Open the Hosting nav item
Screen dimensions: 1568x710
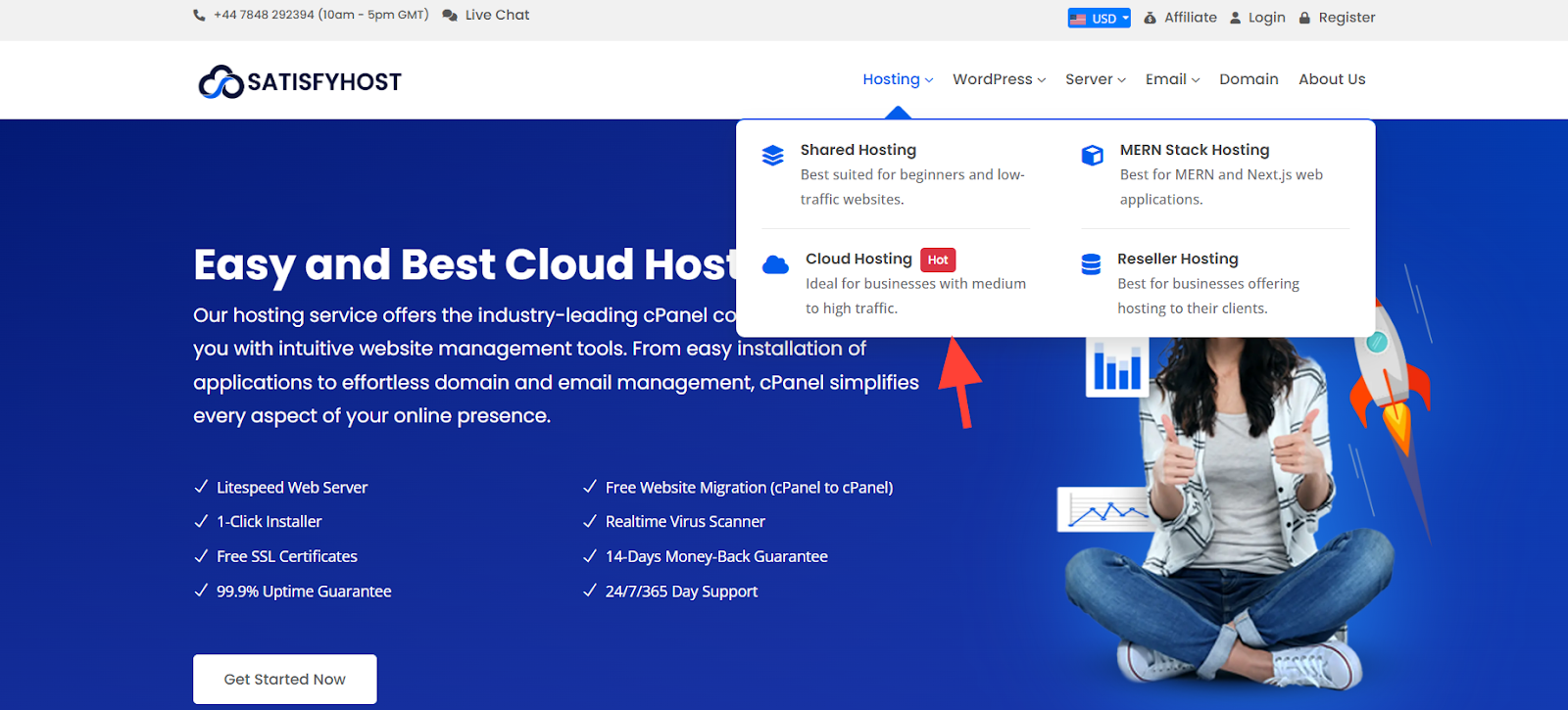[x=891, y=79]
